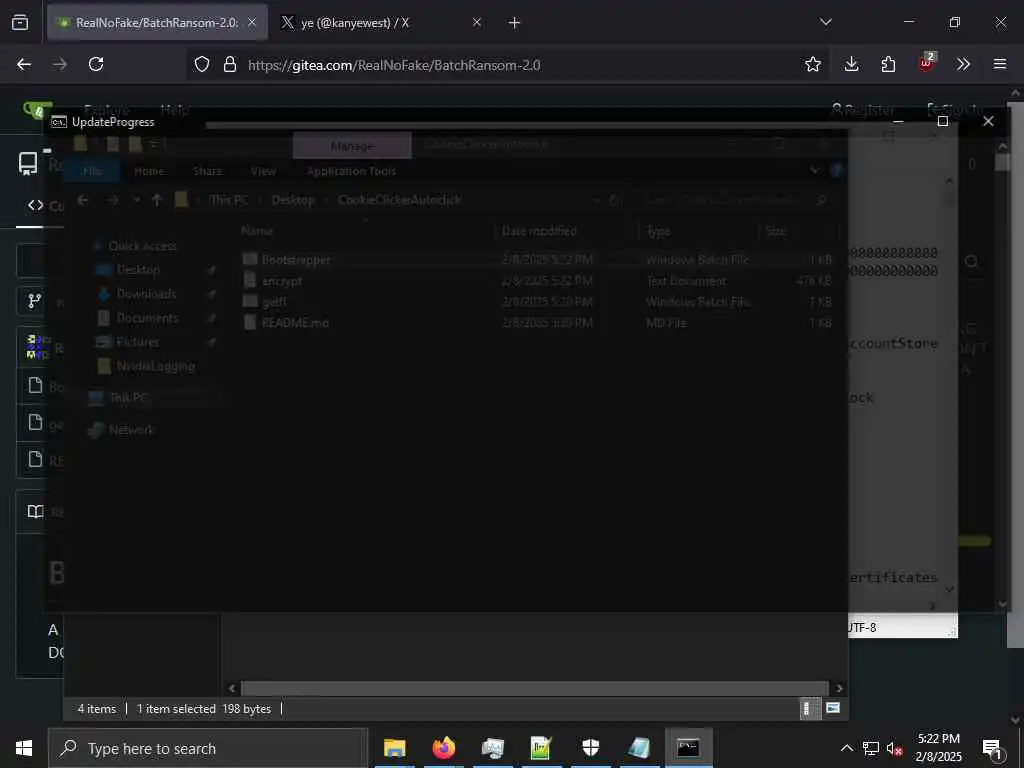The image size is (1024, 768).
Task: Open Windows Security from the taskbar
Action: (590, 748)
